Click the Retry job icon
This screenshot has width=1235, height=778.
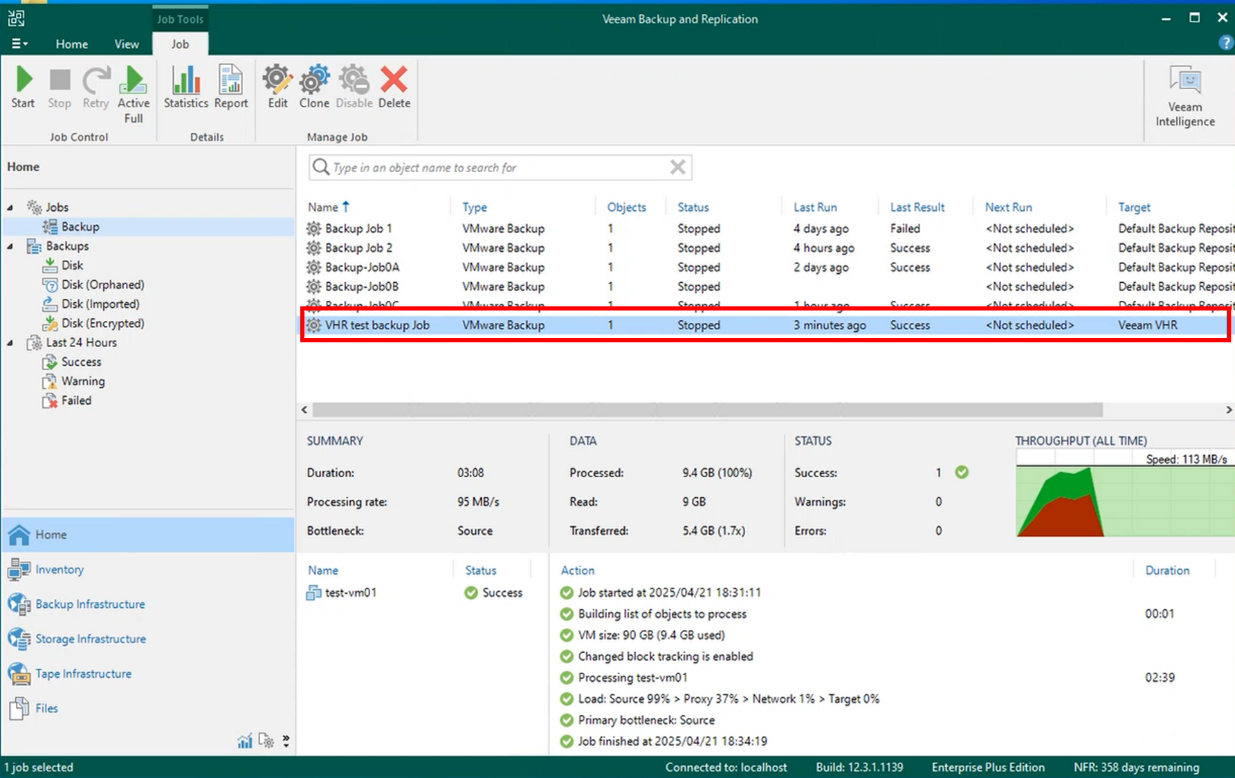tap(96, 87)
